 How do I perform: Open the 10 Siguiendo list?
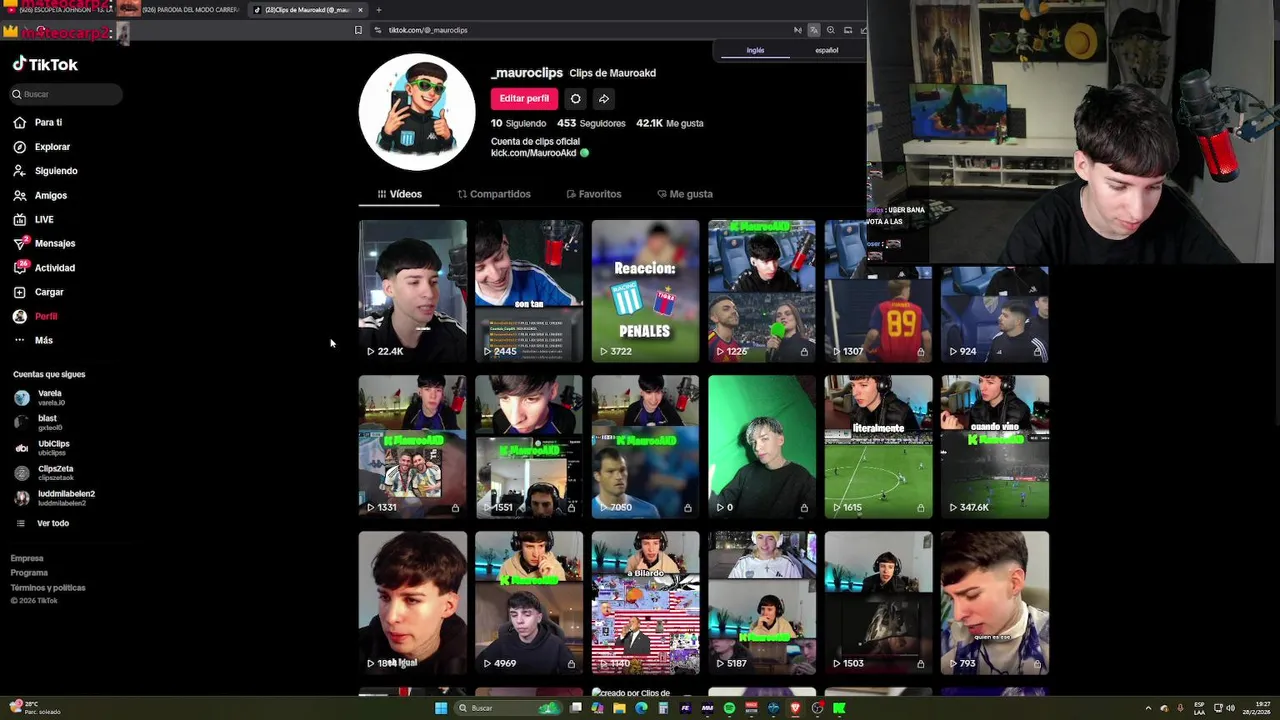tap(518, 123)
